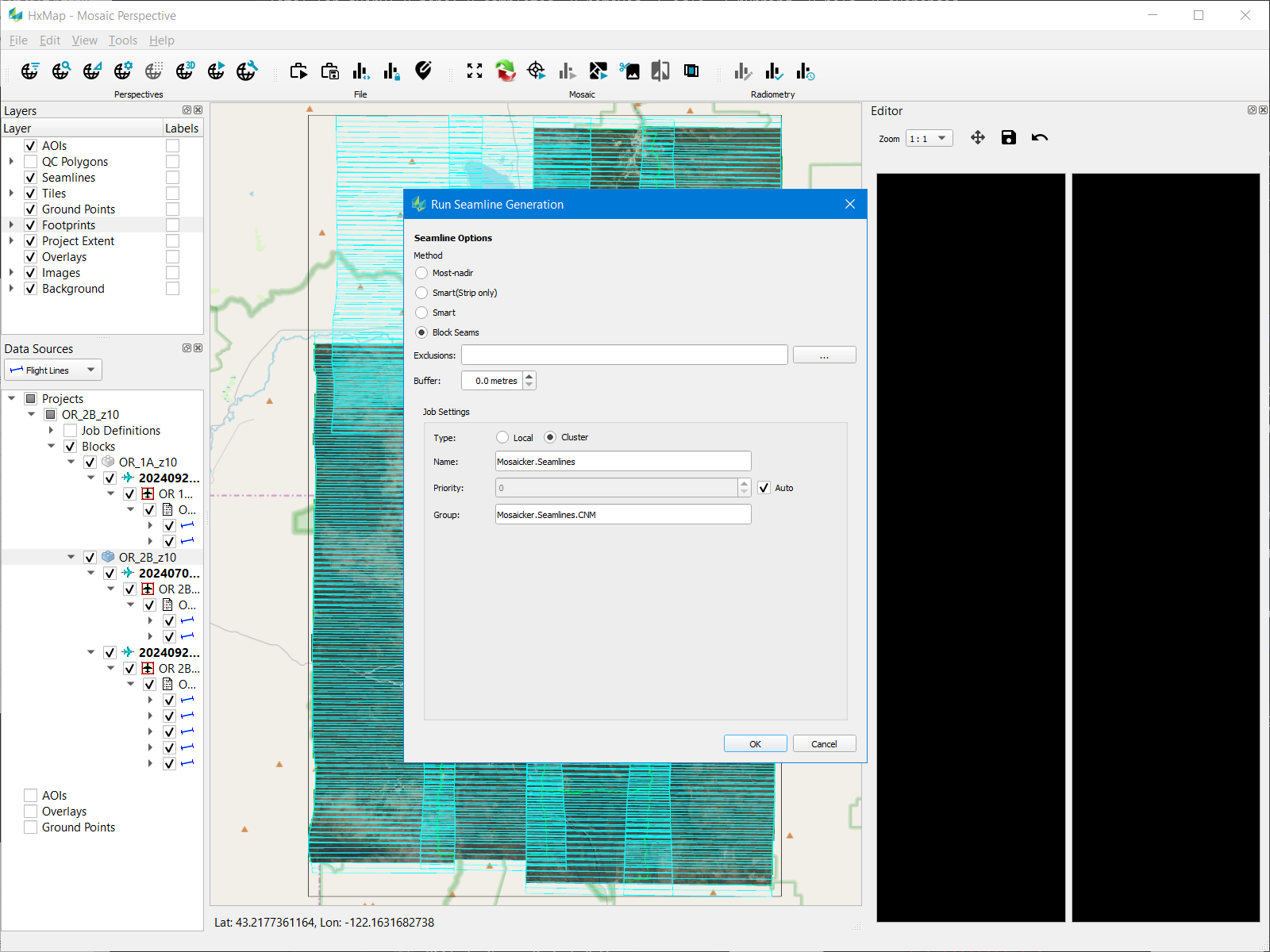Click the 3D globe perspective icon
Image resolution: width=1270 pixels, height=952 pixels.
[185, 71]
